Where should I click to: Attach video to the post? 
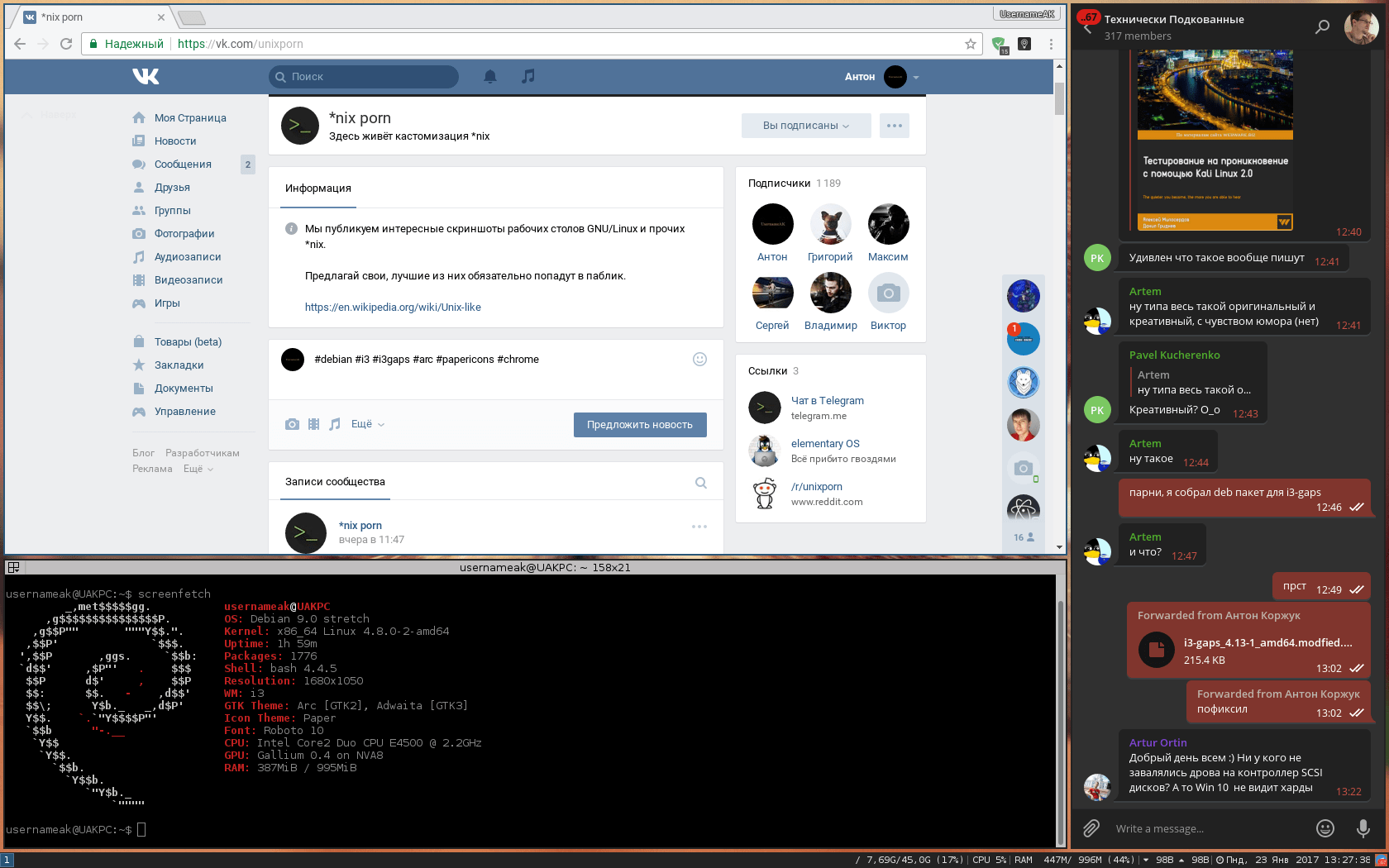click(x=313, y=424)
